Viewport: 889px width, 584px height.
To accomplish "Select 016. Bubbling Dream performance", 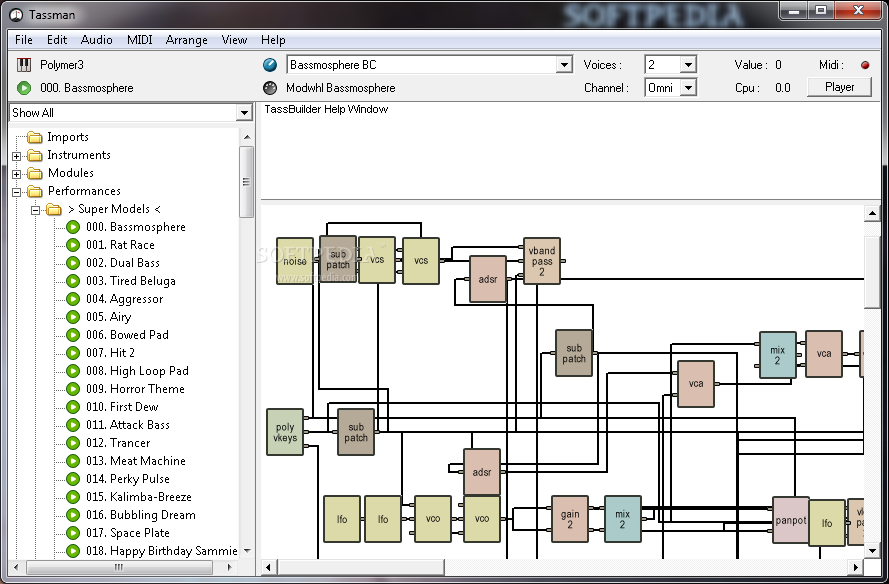I will tap(141, 515).
